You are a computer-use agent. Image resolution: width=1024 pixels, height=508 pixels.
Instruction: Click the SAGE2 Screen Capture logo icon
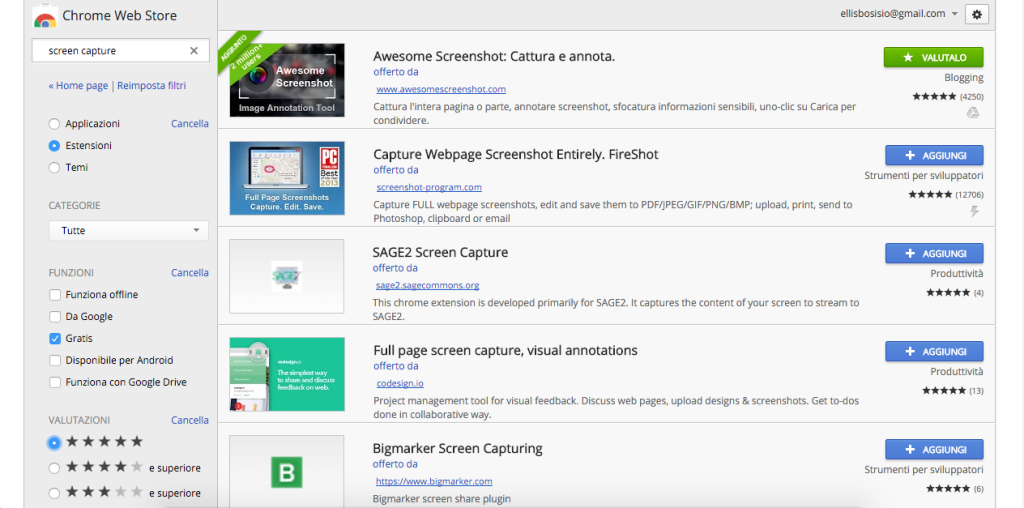287,275
